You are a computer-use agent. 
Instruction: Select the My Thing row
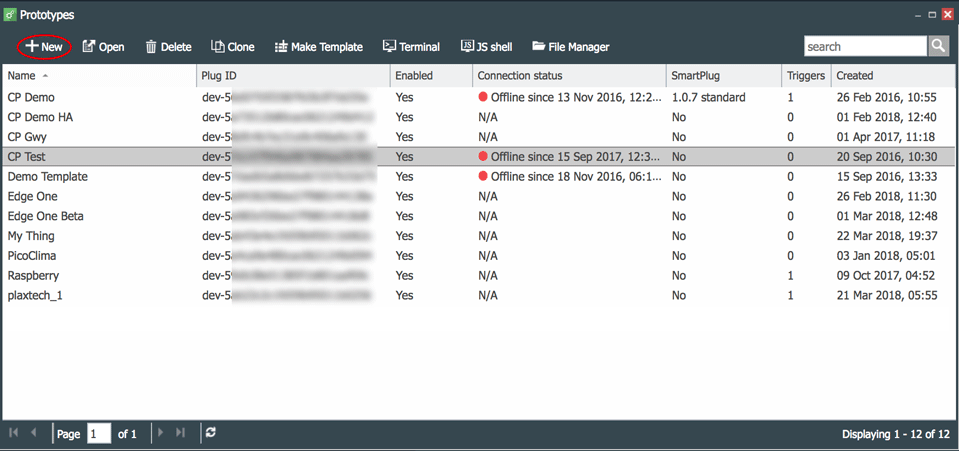click(x=479, y=236)
